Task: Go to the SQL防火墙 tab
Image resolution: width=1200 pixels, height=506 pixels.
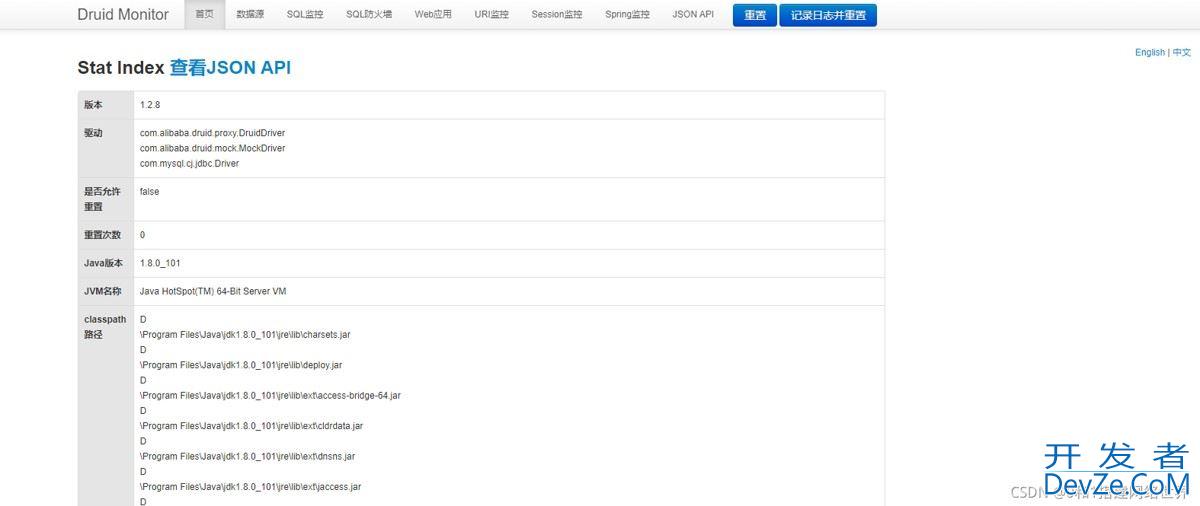Action: pos(369,15)
